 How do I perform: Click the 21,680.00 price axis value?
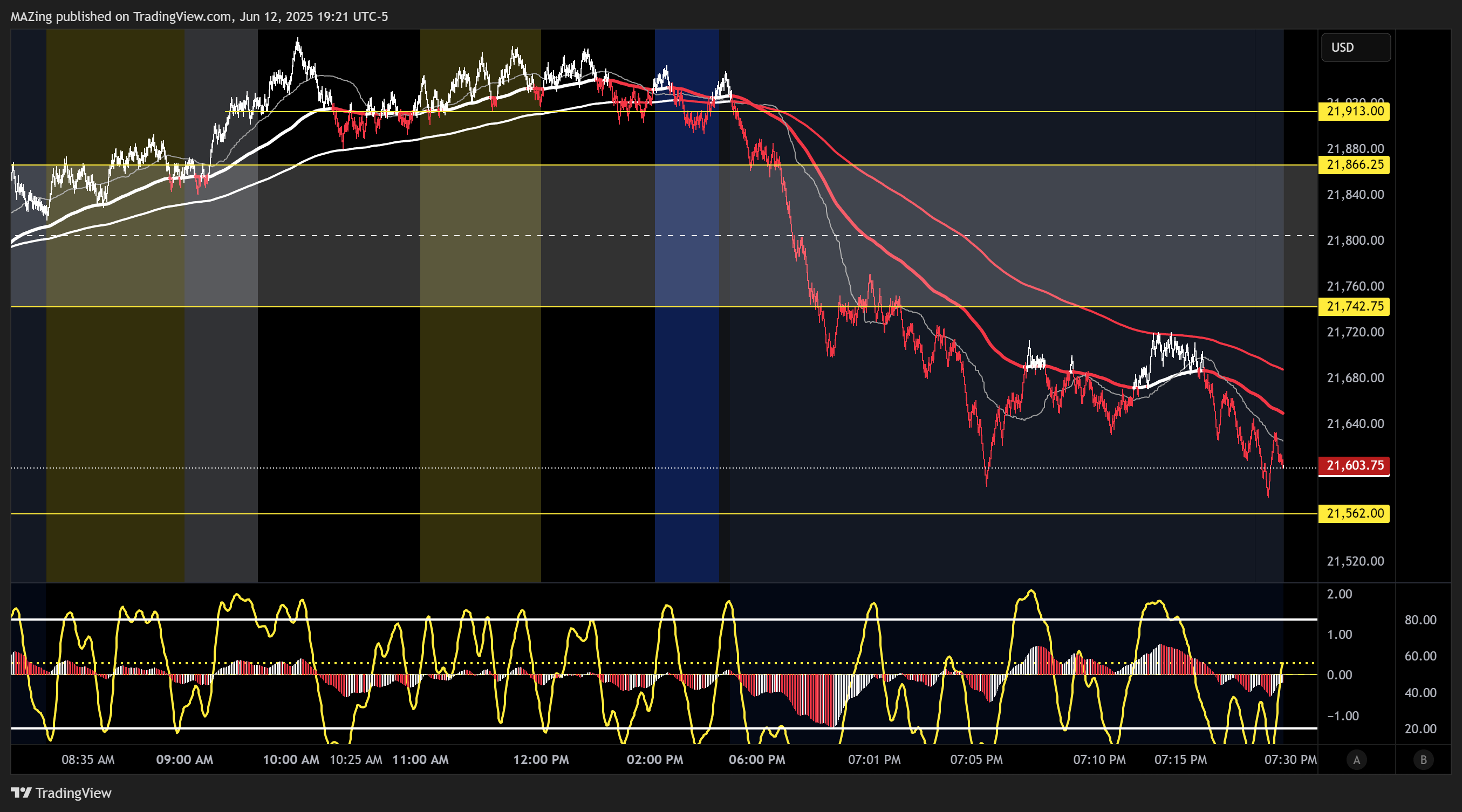tap(1355, 378)
